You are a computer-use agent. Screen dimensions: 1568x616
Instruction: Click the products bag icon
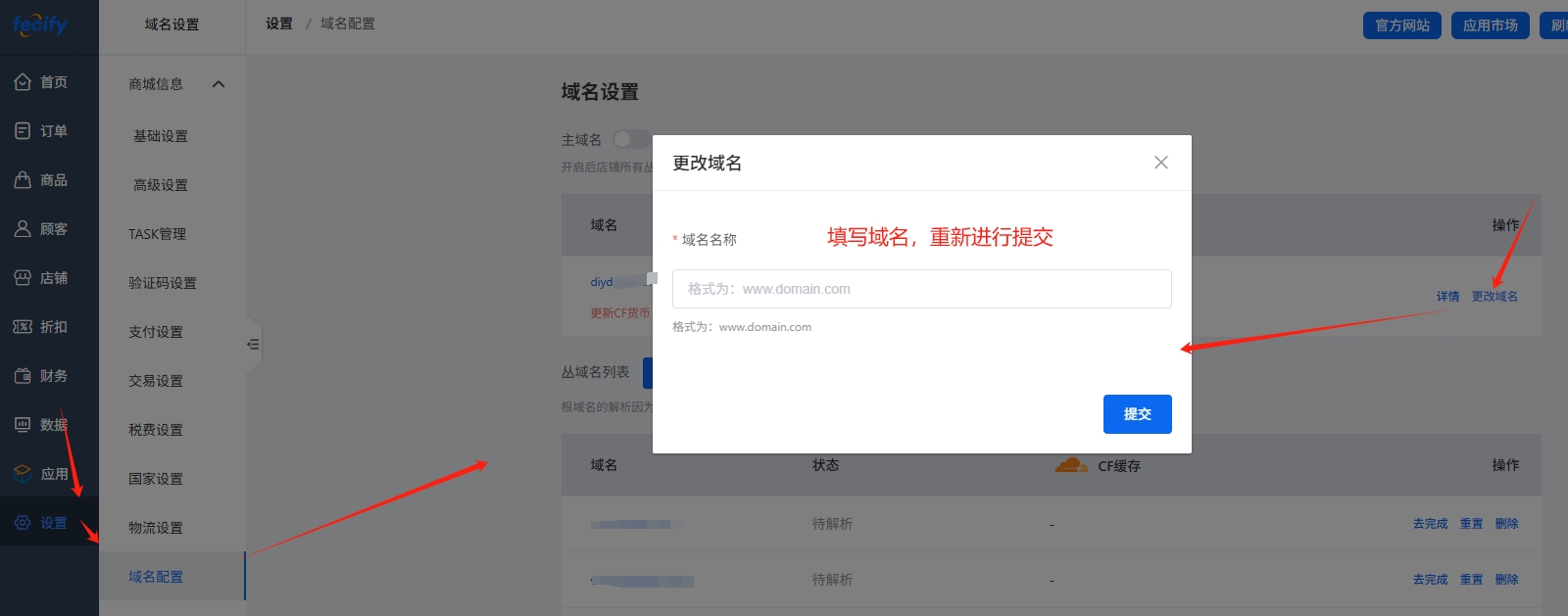tap(23, 180)
